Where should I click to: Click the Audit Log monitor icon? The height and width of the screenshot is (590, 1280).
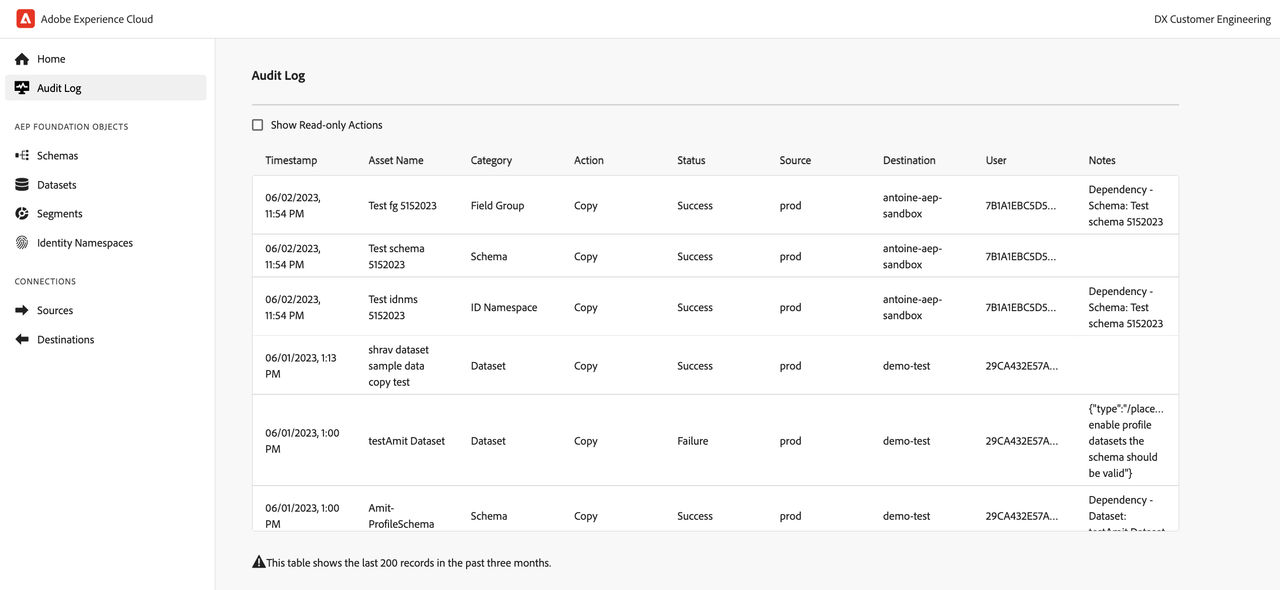pyautogui.click(x=22, y=88)
